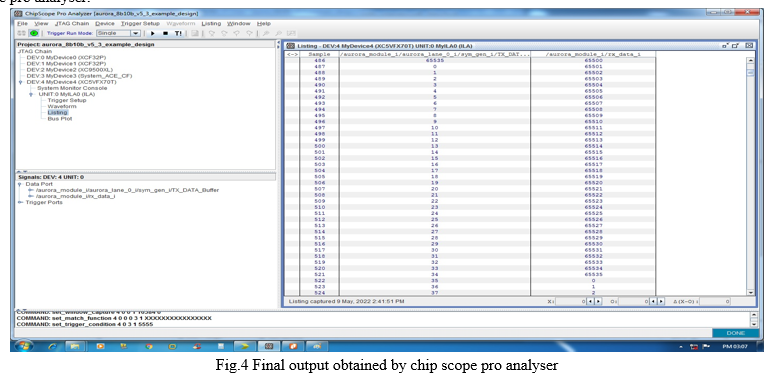Collapse the DEV:4 MyDevice4 tree node

(20, 82)
